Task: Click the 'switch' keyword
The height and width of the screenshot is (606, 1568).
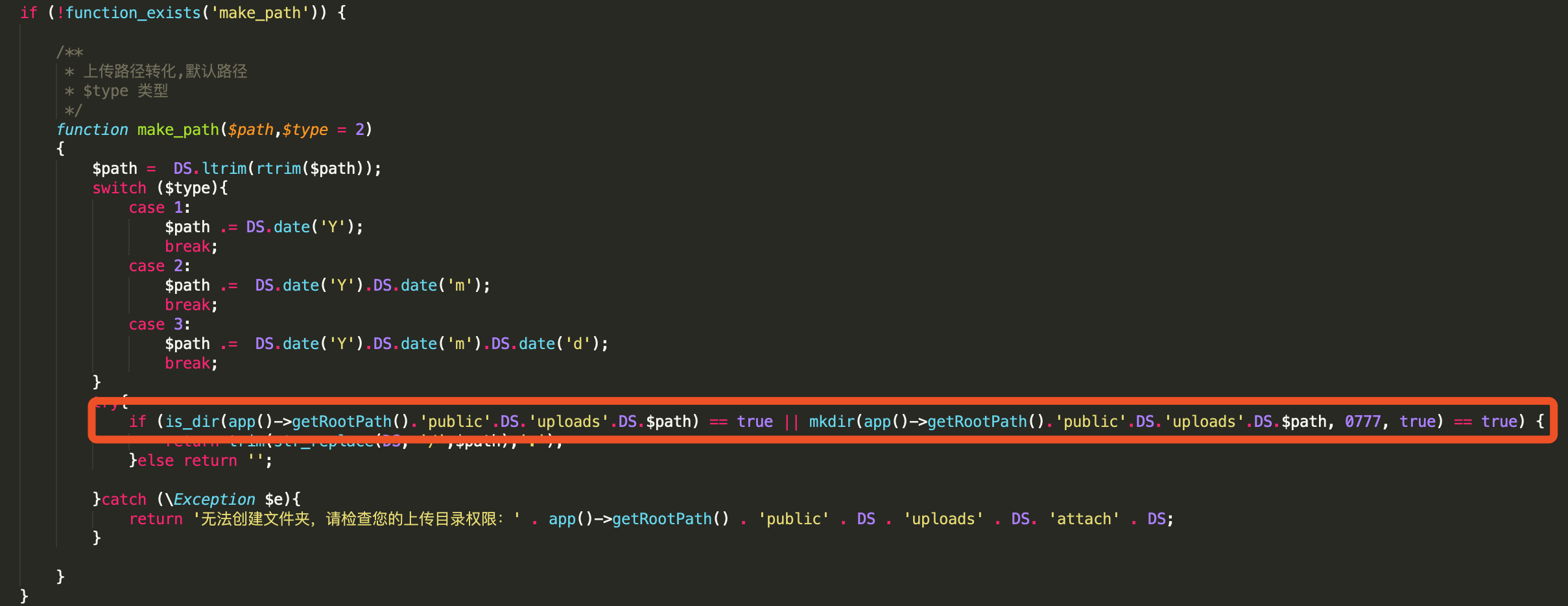Action: (x=119, y=188)
